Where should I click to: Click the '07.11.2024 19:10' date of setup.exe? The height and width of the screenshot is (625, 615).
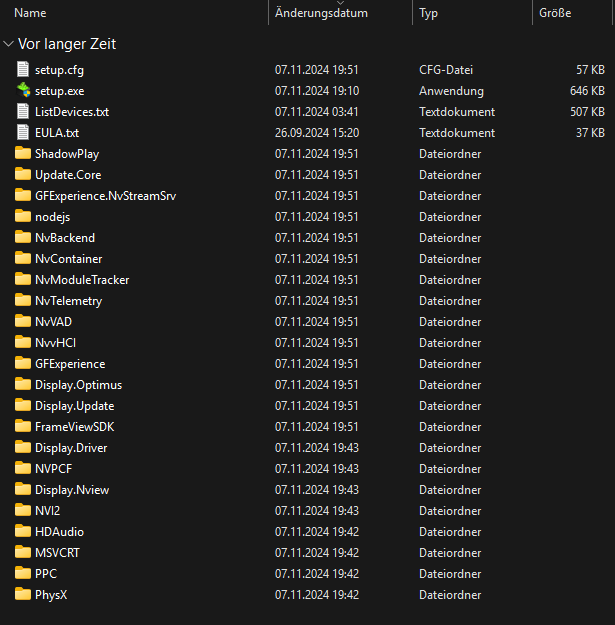click(x=317, y=91)
